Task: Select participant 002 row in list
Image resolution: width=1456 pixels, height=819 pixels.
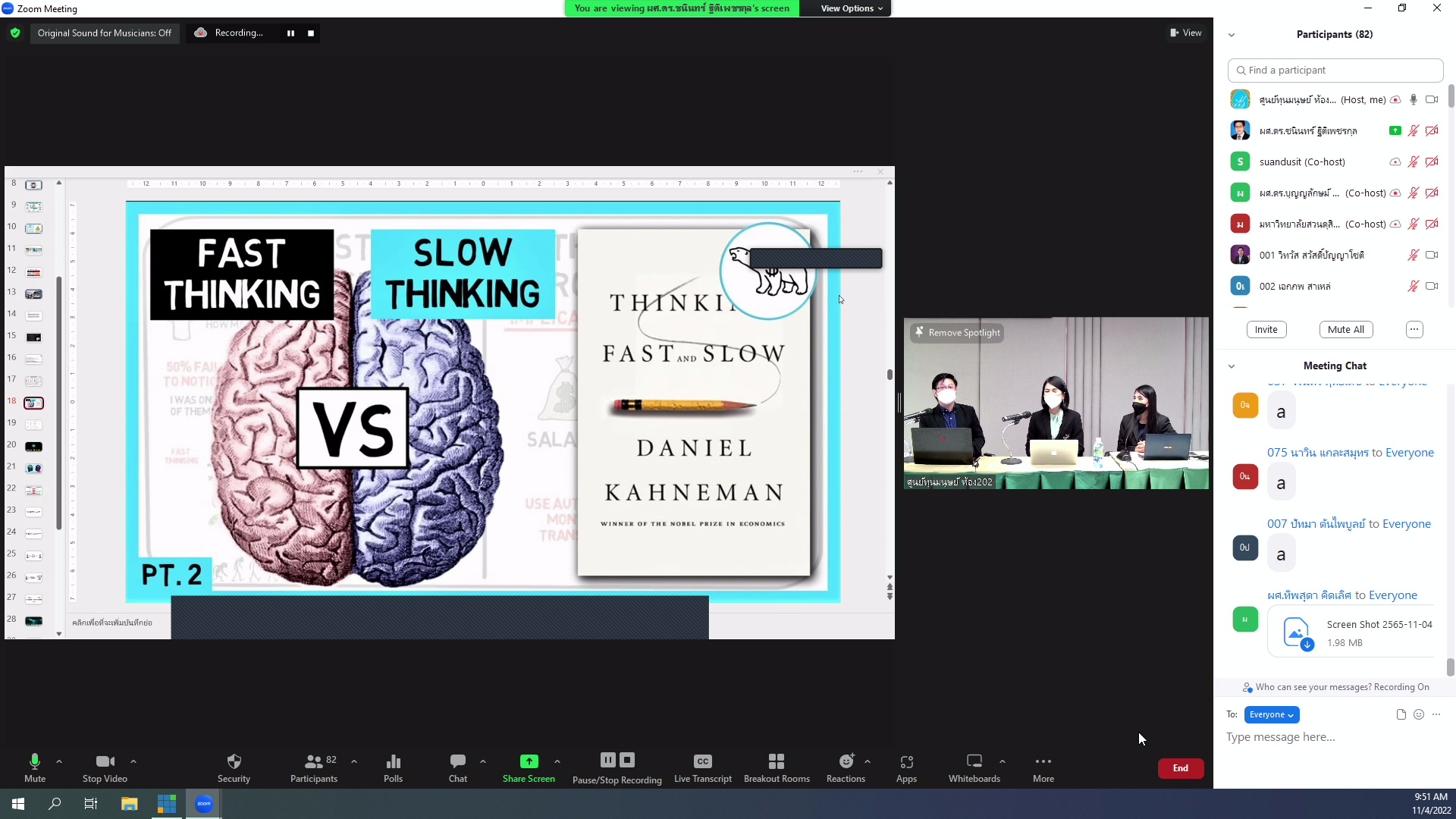Action: point(1335,286)
